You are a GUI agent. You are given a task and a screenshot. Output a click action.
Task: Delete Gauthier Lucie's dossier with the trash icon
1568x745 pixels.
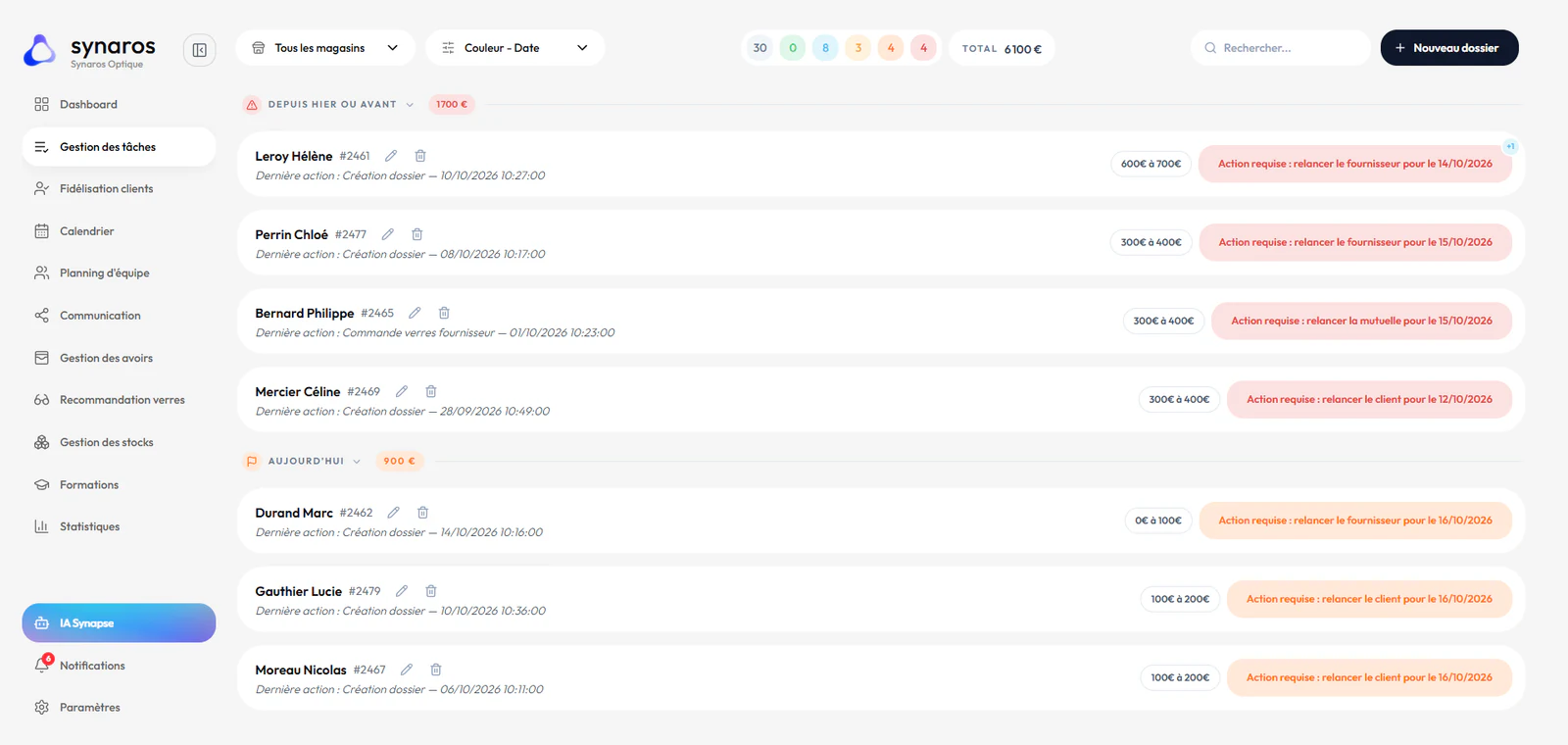click(431, 591)
